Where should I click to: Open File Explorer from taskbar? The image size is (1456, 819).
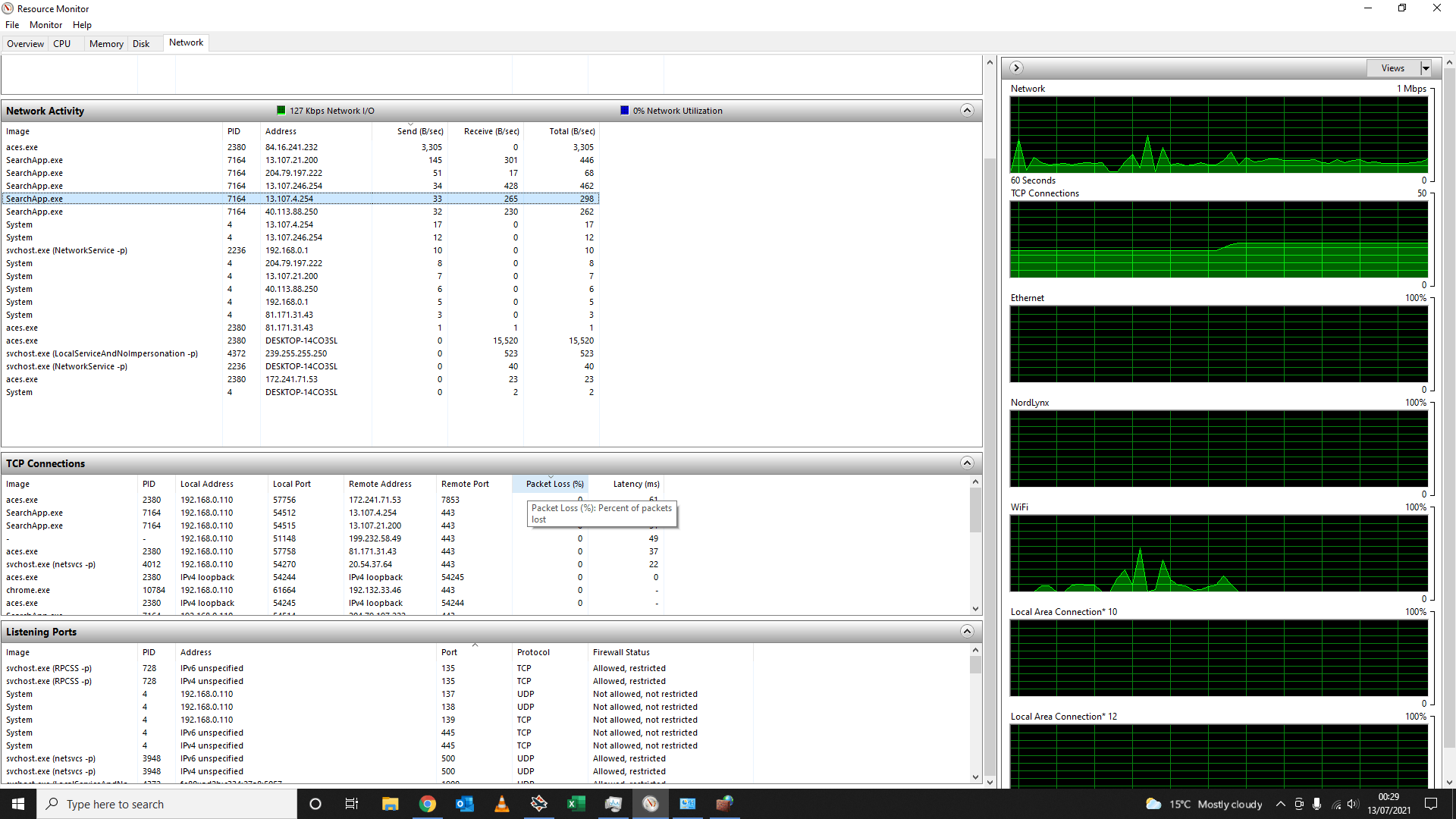(x=390, y=804)
